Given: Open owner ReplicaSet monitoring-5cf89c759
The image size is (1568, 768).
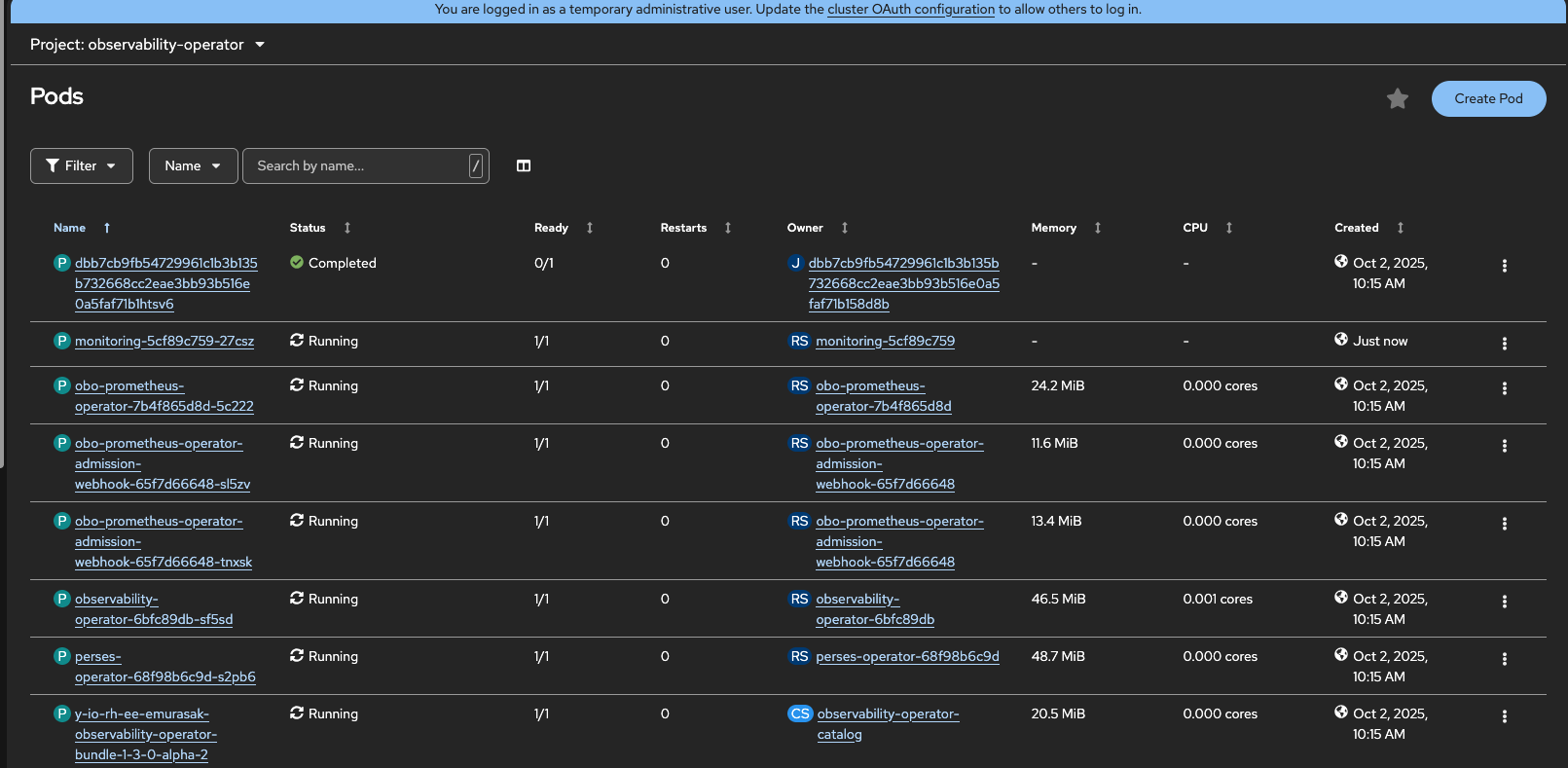Looking at the screenshot, I should tap(886, 341).
